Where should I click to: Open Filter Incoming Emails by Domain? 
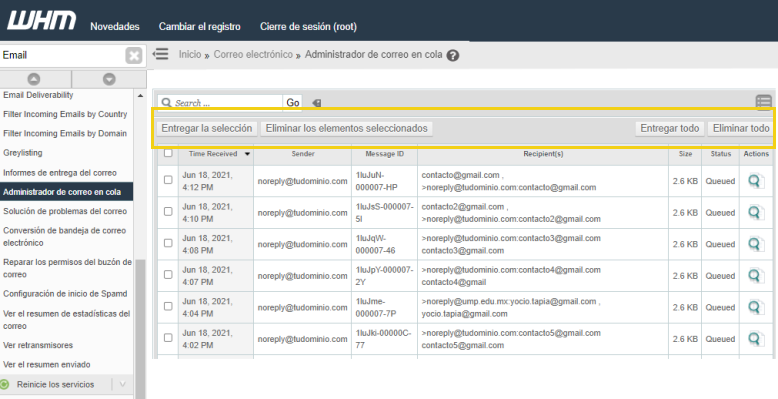click(x=65, y=133)
